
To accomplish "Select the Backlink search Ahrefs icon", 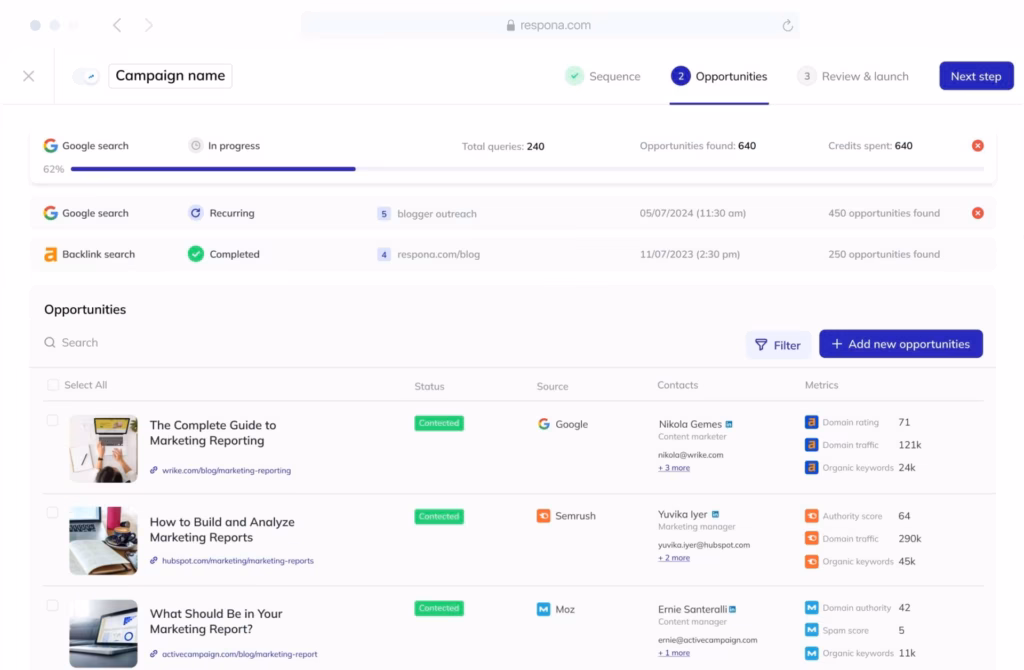I will [x=51, y=254].
